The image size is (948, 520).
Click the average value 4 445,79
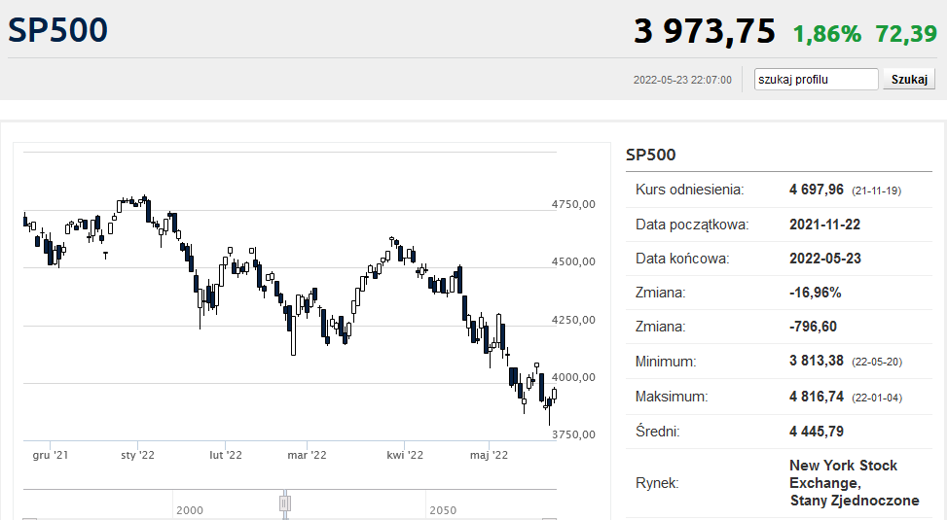816,431
